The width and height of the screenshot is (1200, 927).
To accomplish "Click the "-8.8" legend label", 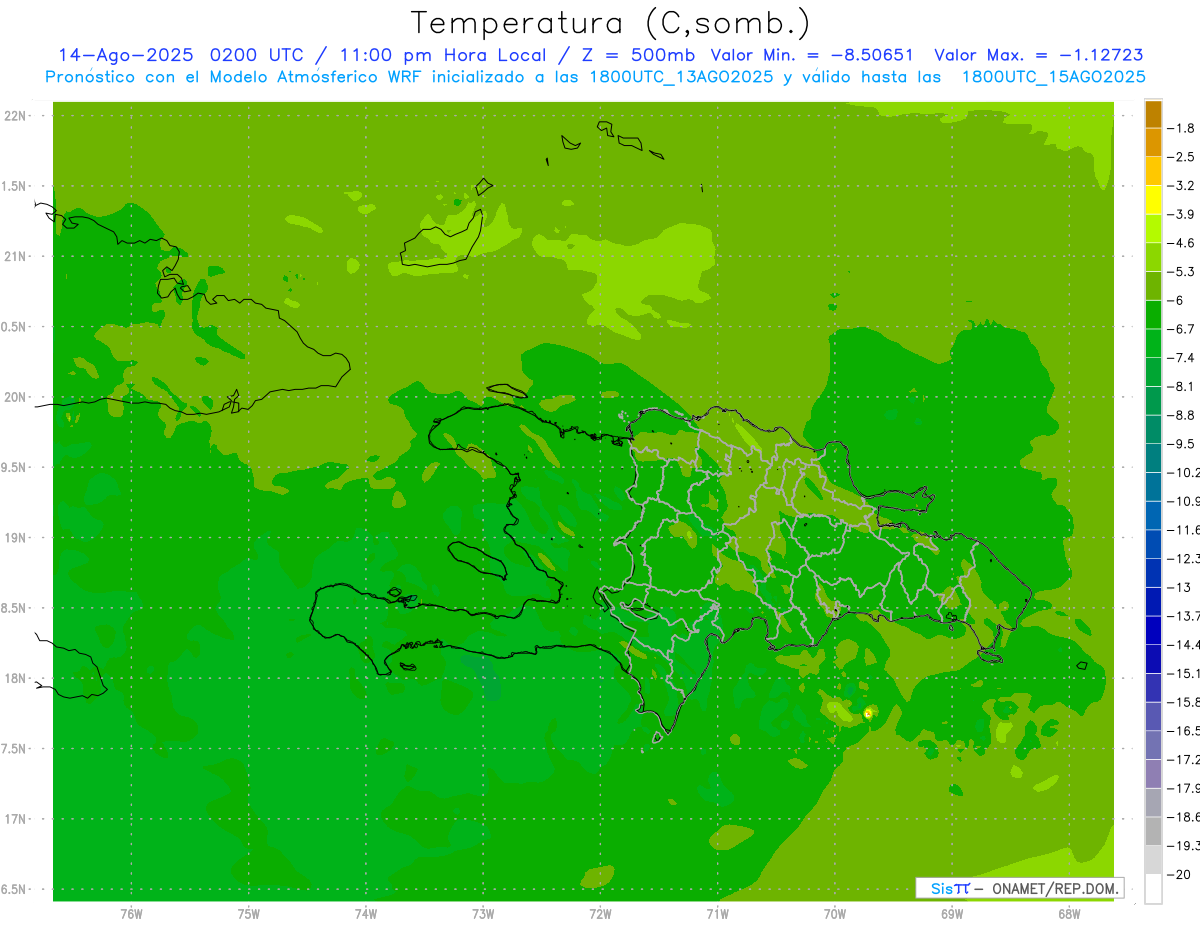I will pos(1183,415).
